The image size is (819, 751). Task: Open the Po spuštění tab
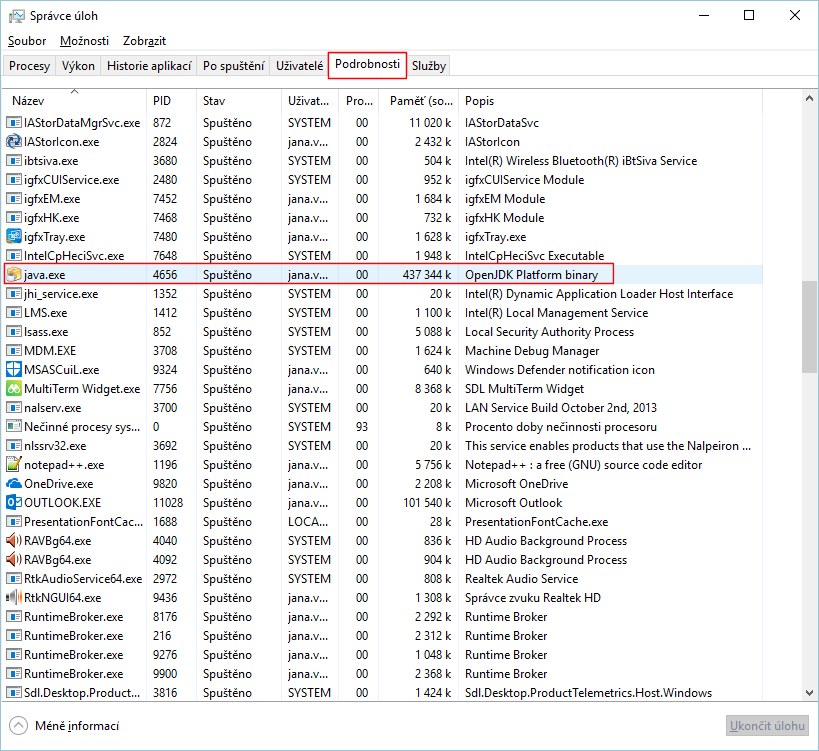coord(233,66)
